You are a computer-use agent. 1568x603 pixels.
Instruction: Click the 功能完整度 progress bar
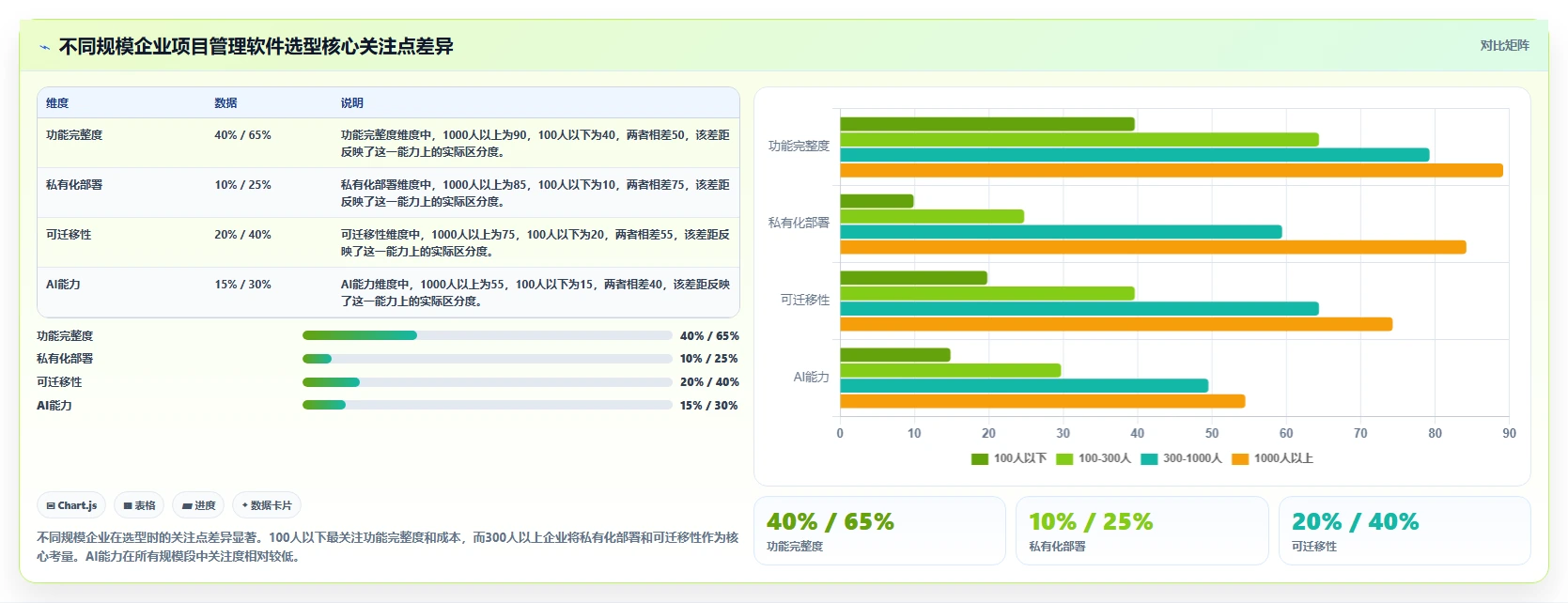click(x=487, y=335)
